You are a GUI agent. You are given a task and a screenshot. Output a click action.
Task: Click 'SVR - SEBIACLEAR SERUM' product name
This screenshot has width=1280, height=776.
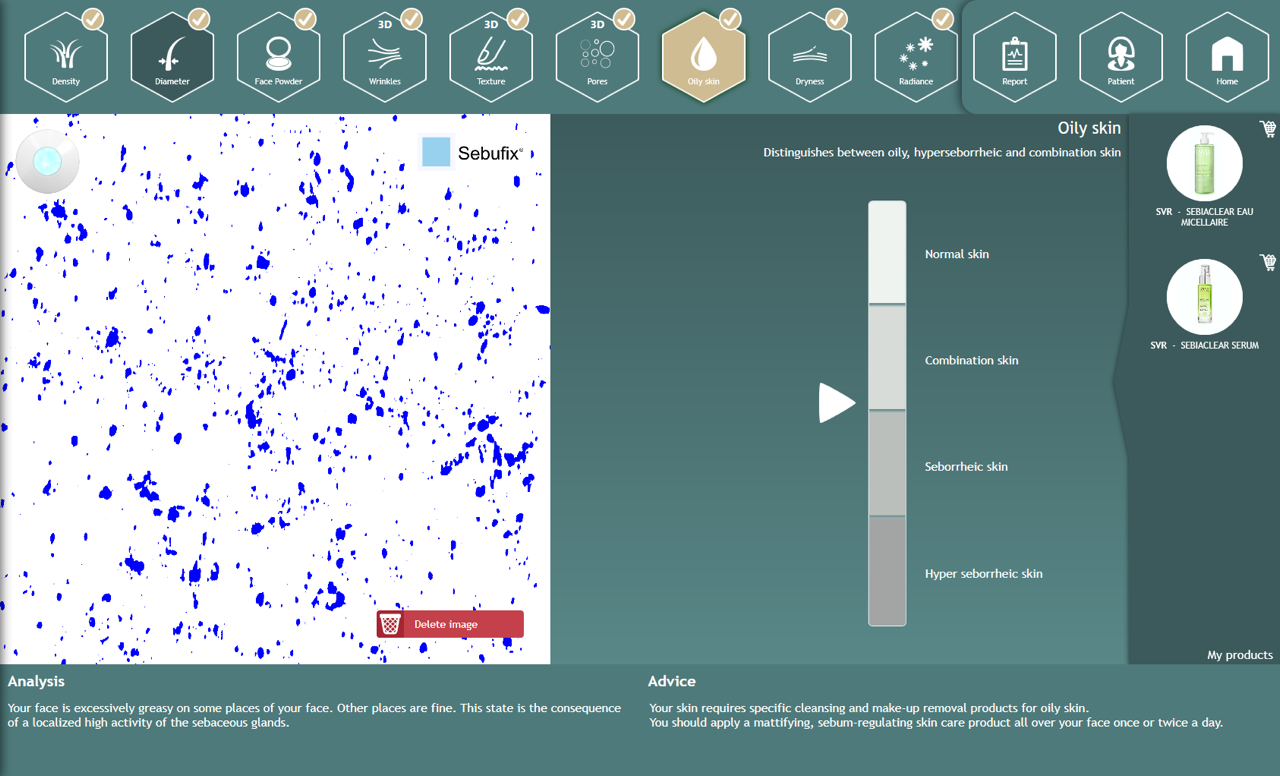pos(1204,346)
